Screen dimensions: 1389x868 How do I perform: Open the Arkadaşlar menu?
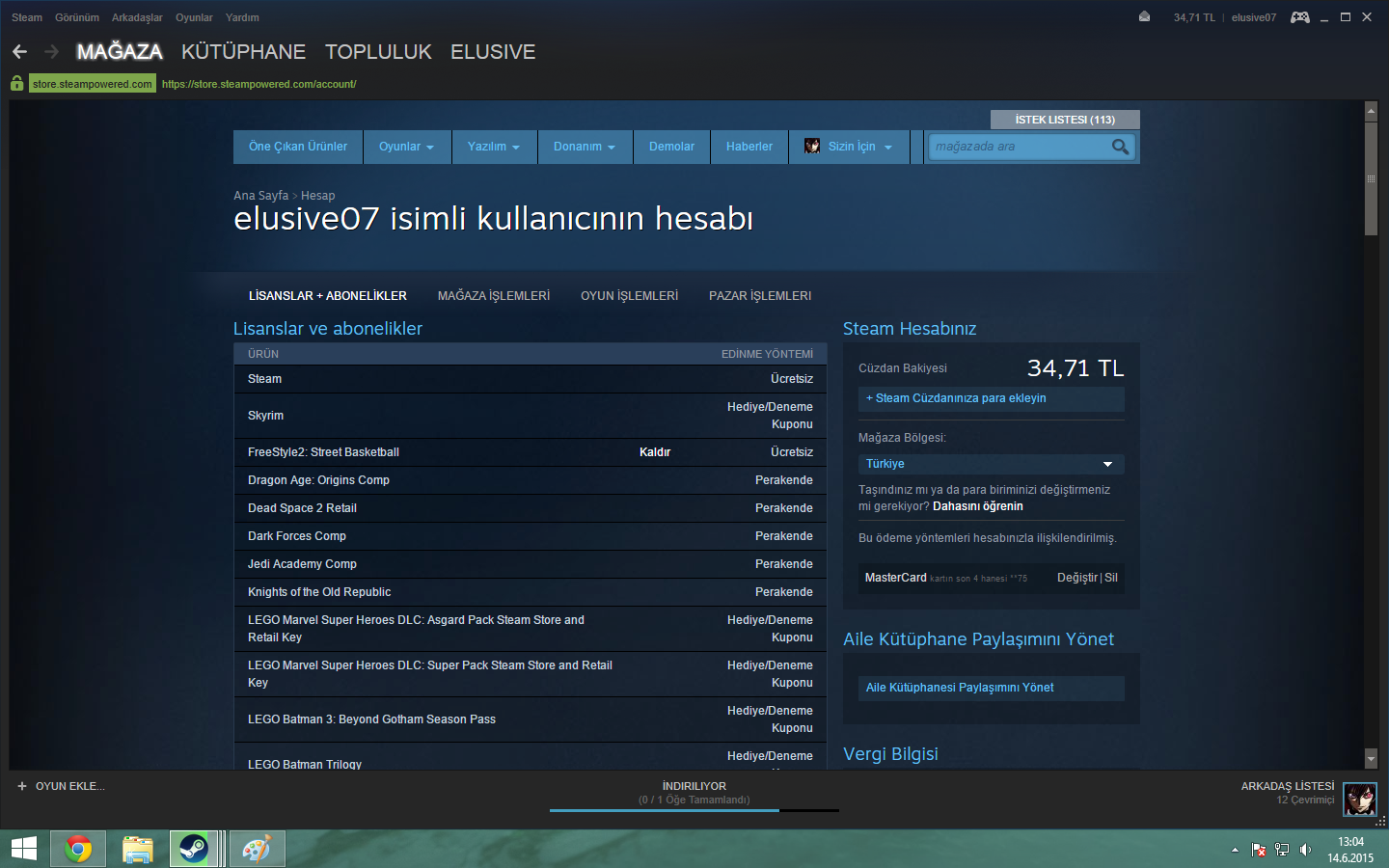point(137,17)
